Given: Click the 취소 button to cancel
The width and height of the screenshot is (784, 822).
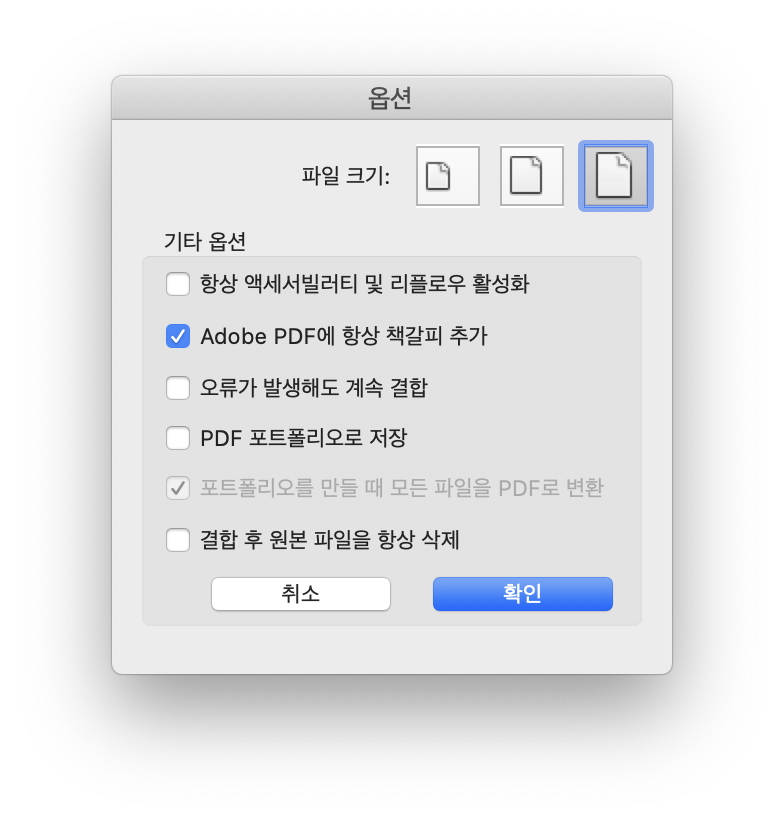Looking at the screenshot, I should [301, 594].
